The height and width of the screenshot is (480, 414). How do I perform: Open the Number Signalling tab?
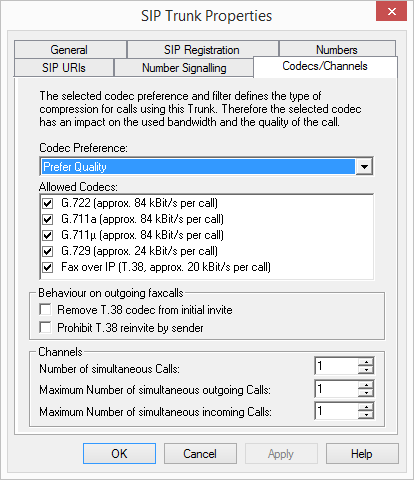[184, 68]
